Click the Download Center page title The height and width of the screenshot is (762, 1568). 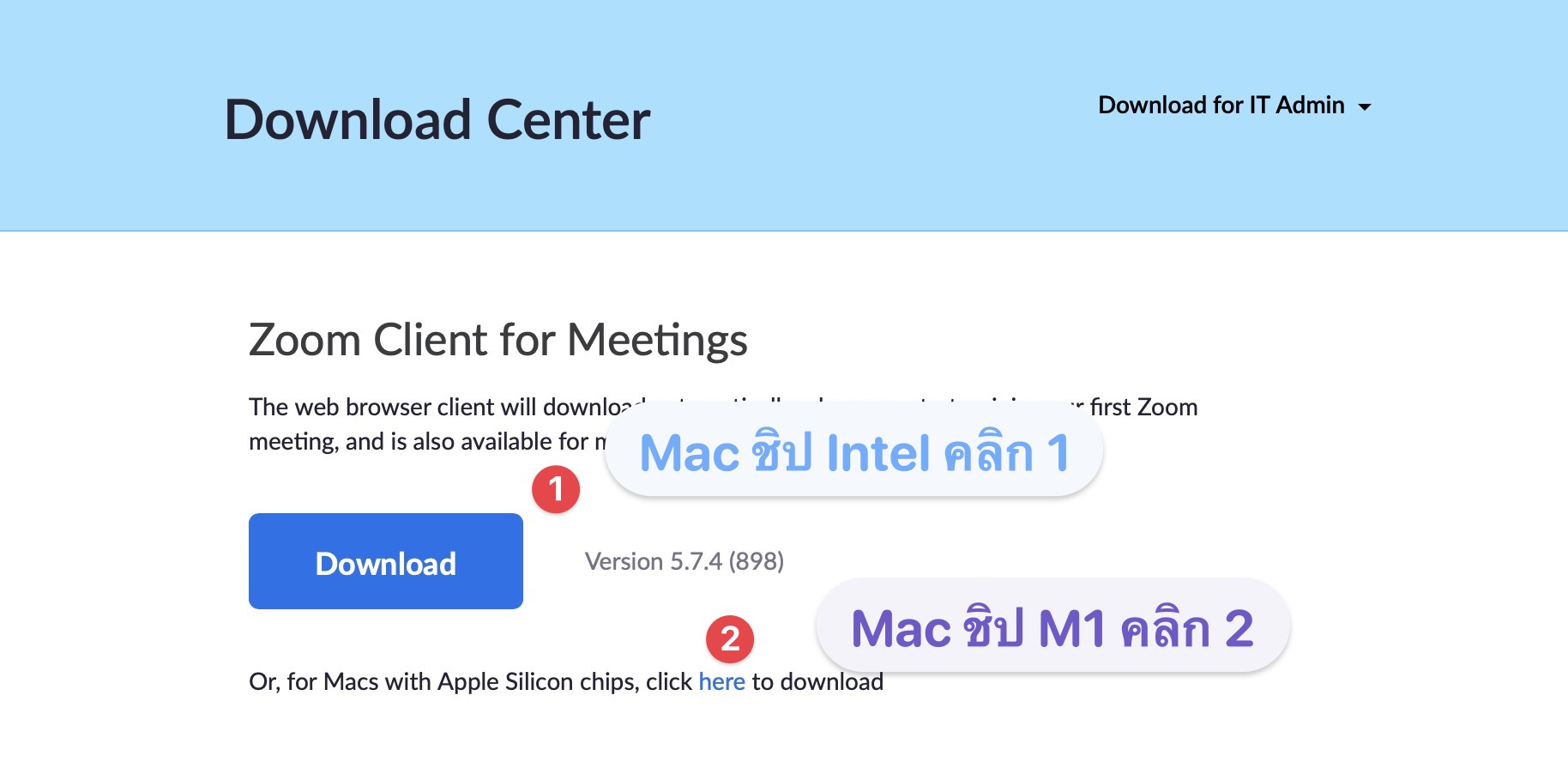[437, 120]
